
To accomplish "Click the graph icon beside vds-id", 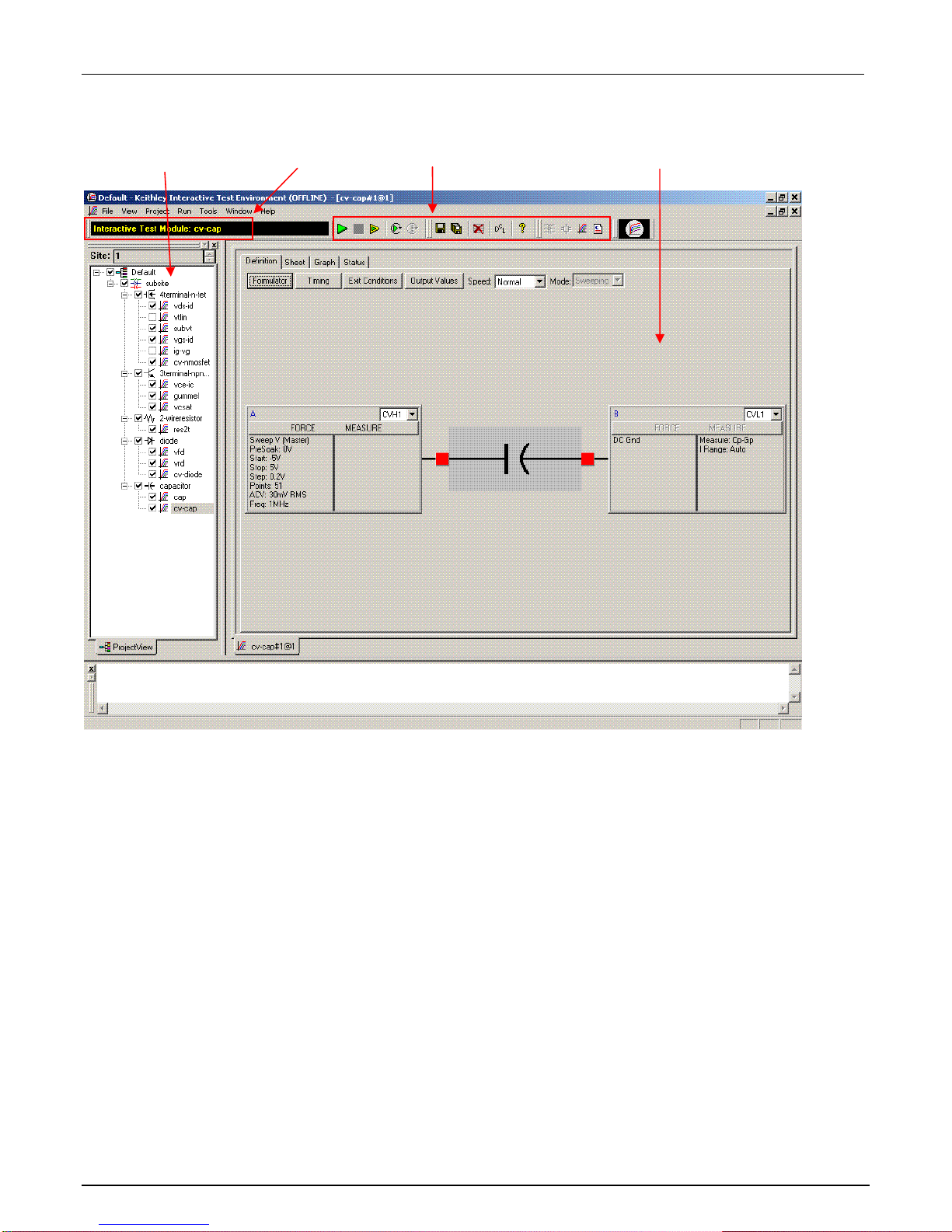I will point(164,306).
